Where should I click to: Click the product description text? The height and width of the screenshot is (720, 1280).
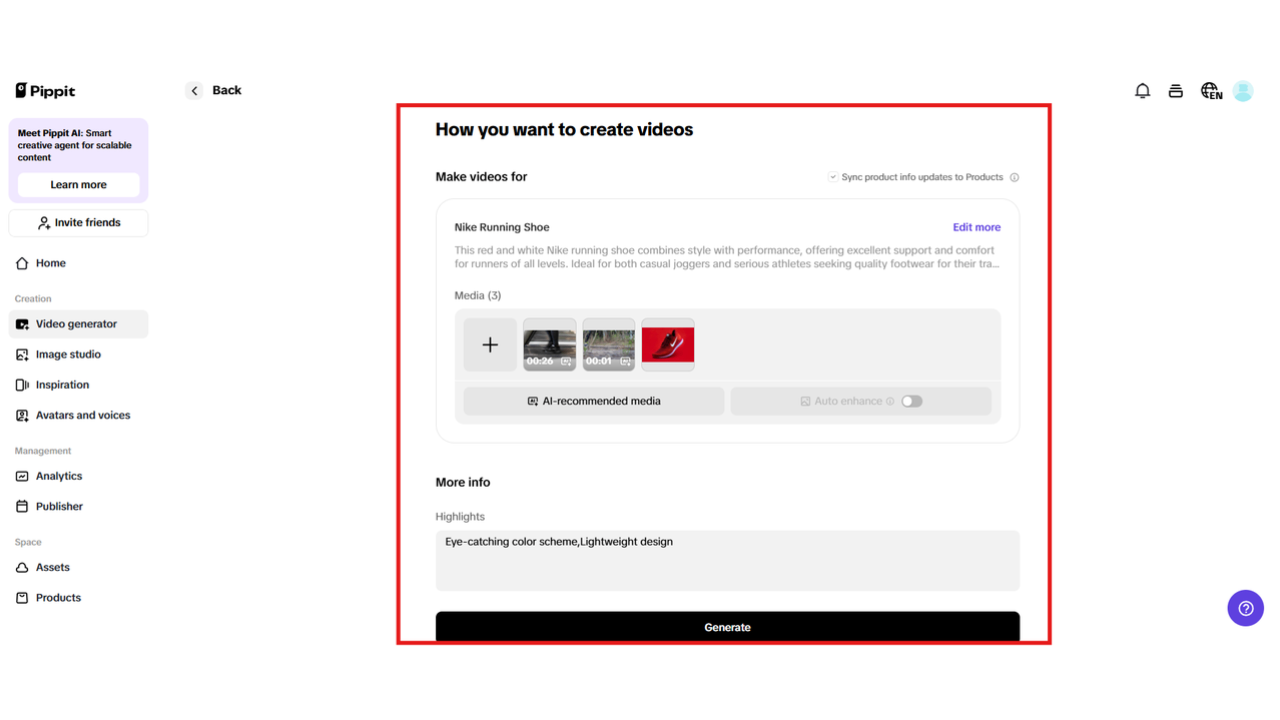725,257
